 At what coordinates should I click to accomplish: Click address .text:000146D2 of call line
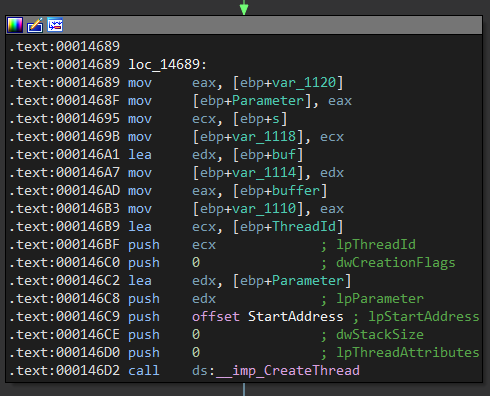65,370
